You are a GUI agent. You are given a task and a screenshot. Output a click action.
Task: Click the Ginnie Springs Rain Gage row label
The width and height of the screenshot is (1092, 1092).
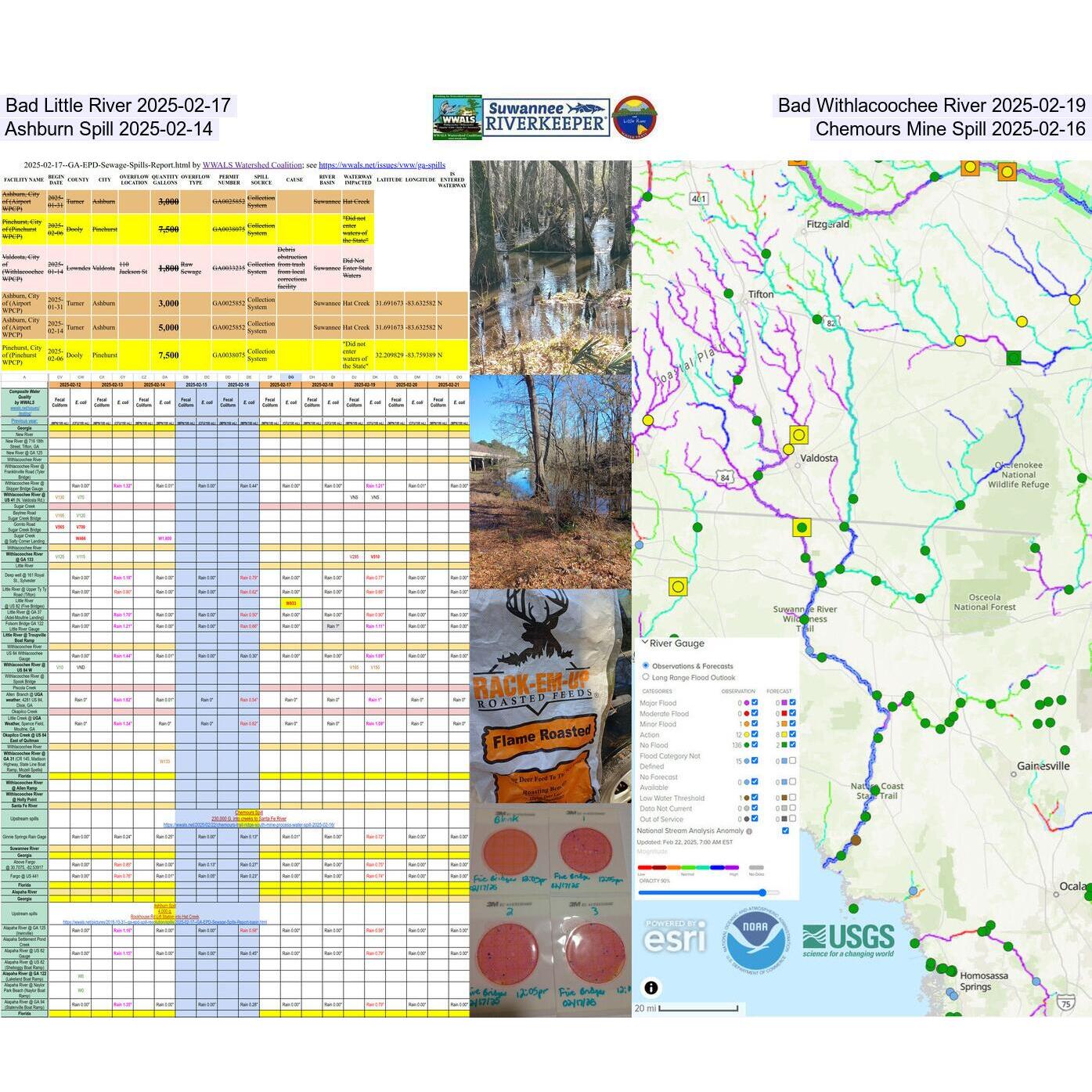(x=24, y=837)
